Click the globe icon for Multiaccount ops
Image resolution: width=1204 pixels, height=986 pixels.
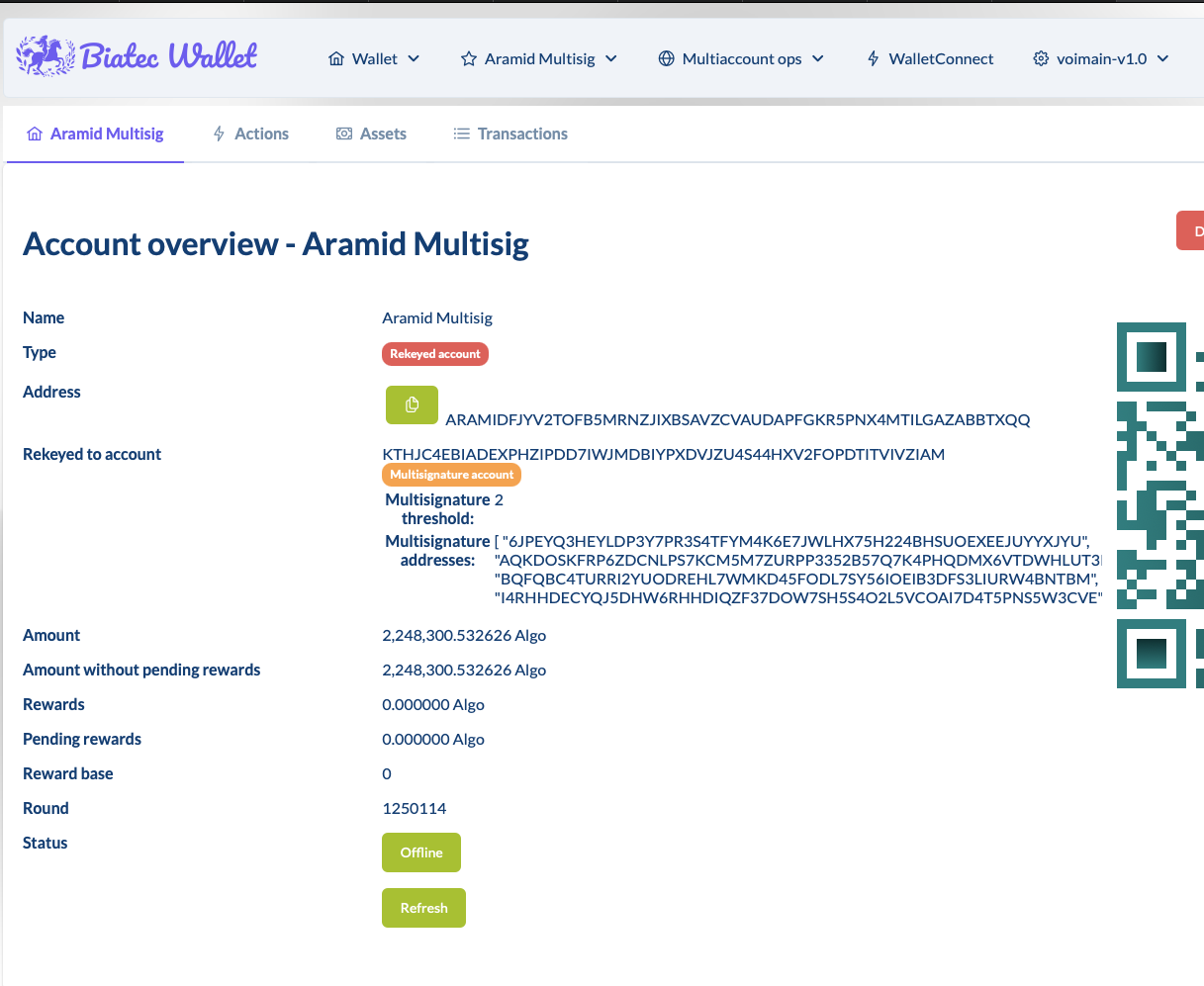(x=664, y=58)
